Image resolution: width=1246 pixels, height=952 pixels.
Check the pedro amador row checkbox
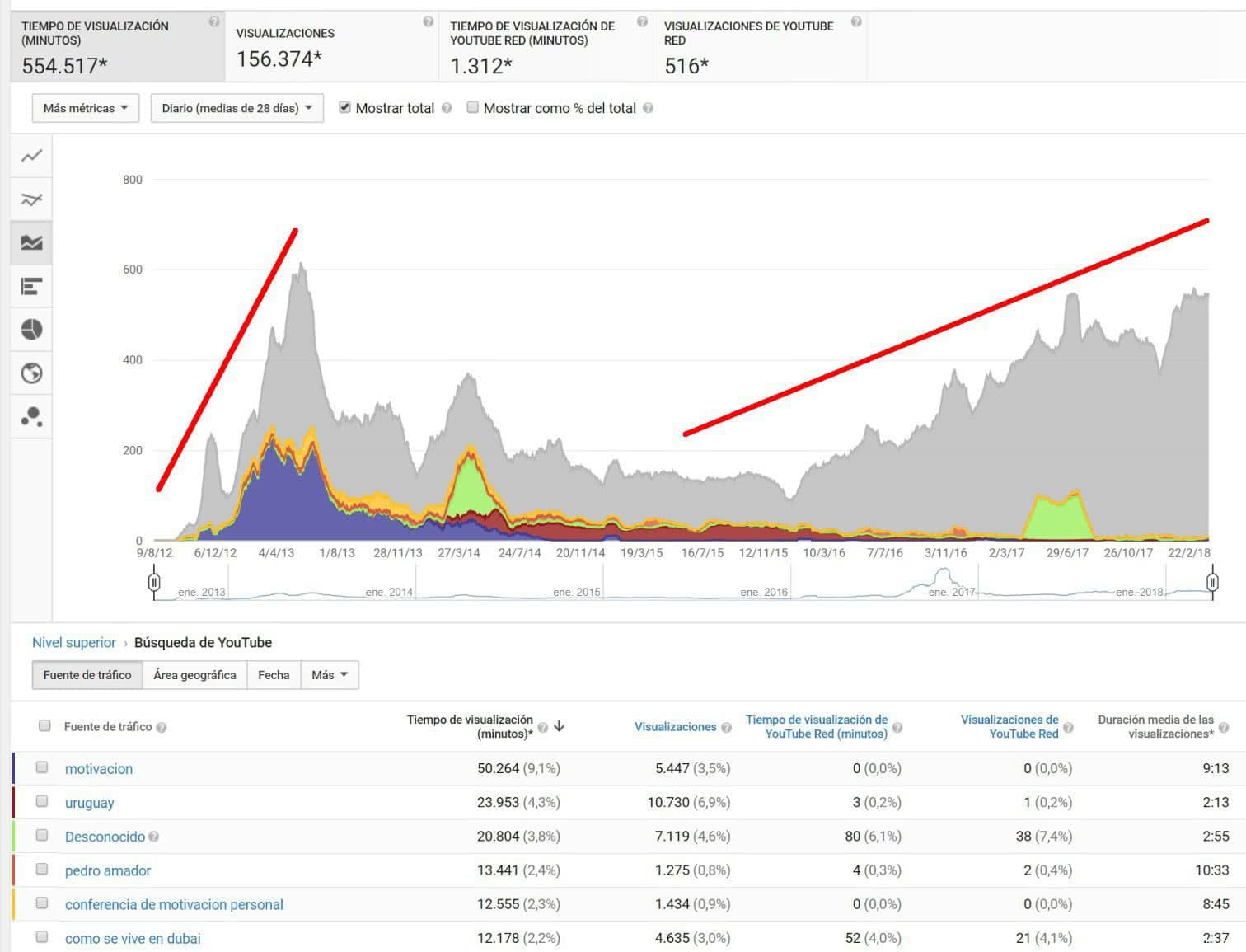pos(42,869)
